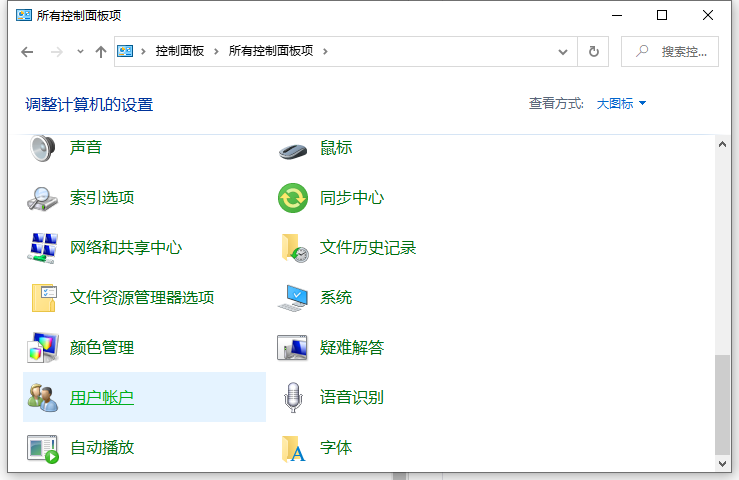The width and height of the screenshot is (739, 480).
Task: Open the Sound (声音) speaker icon
Action: tap(42, 148)
